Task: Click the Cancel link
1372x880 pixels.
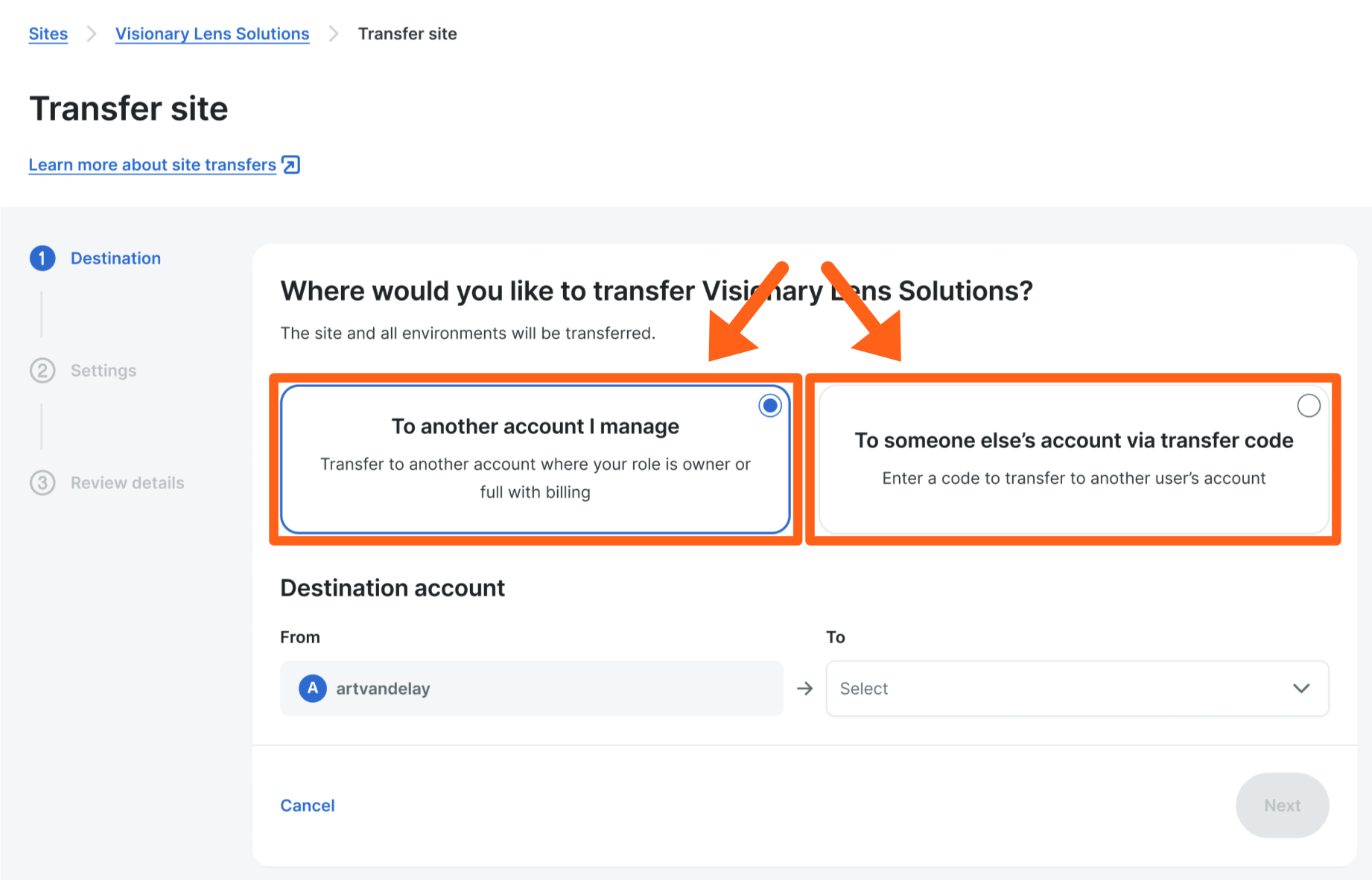Action: (308, 806)
